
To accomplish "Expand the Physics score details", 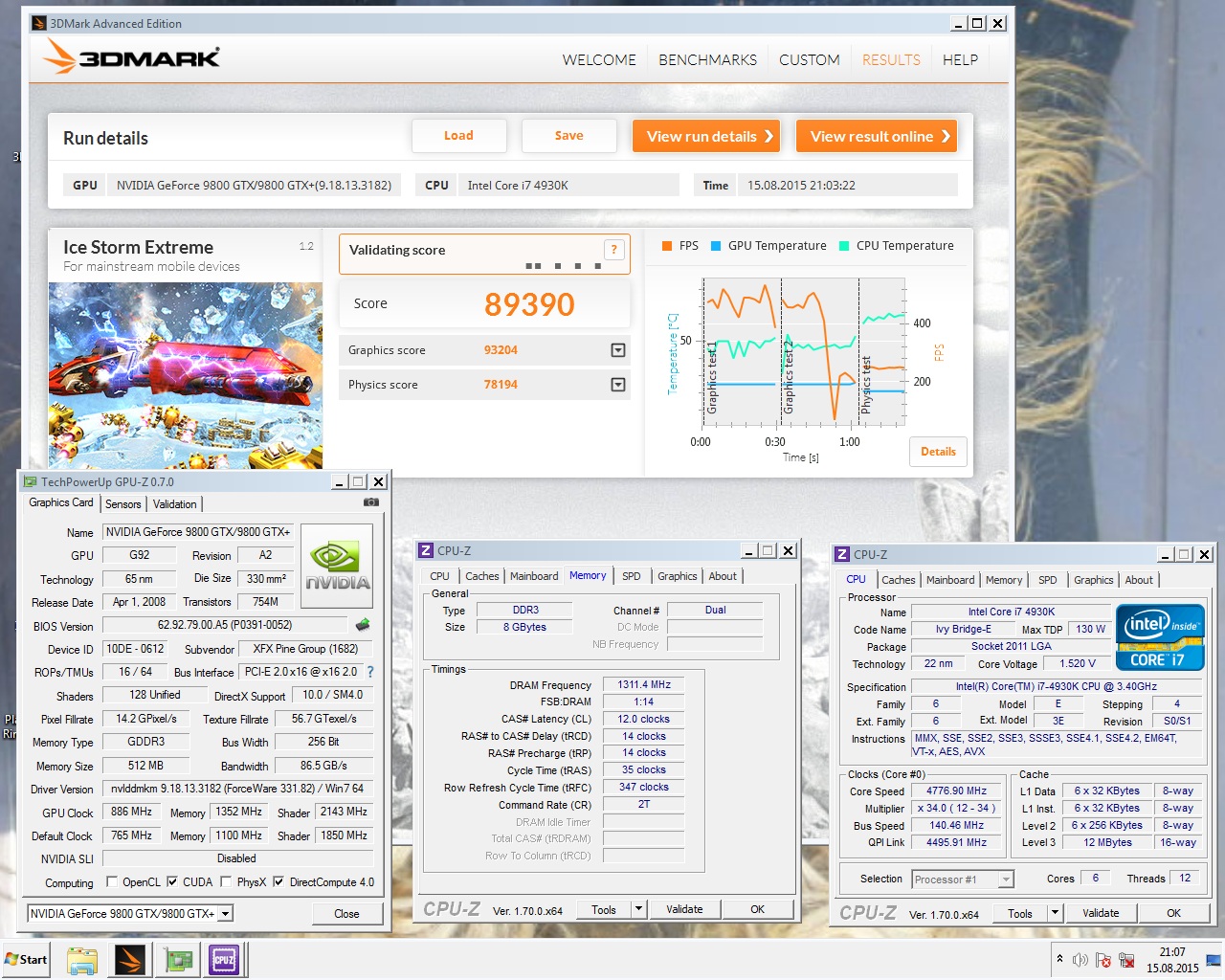I will [x=618, y=385].
